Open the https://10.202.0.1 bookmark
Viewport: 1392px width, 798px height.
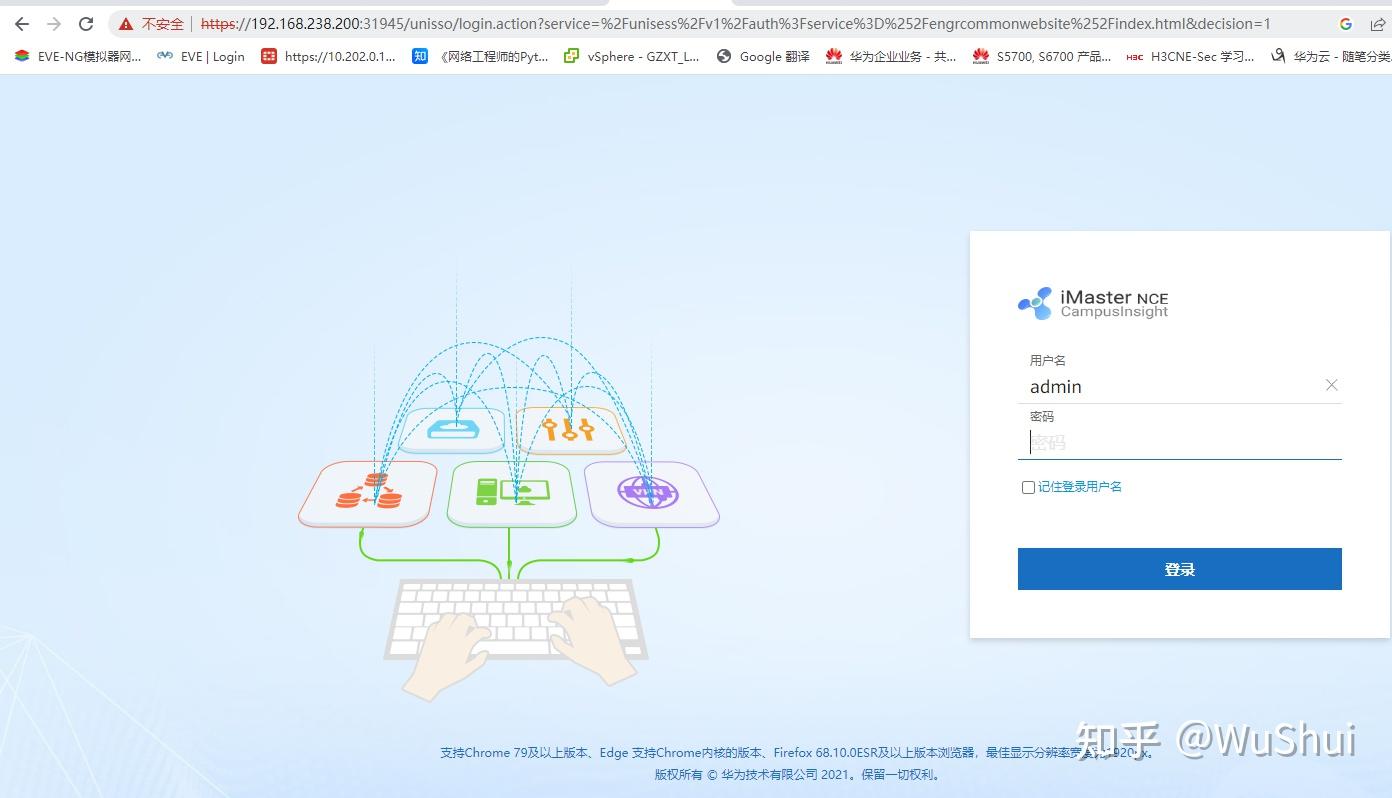coord(328,56)
